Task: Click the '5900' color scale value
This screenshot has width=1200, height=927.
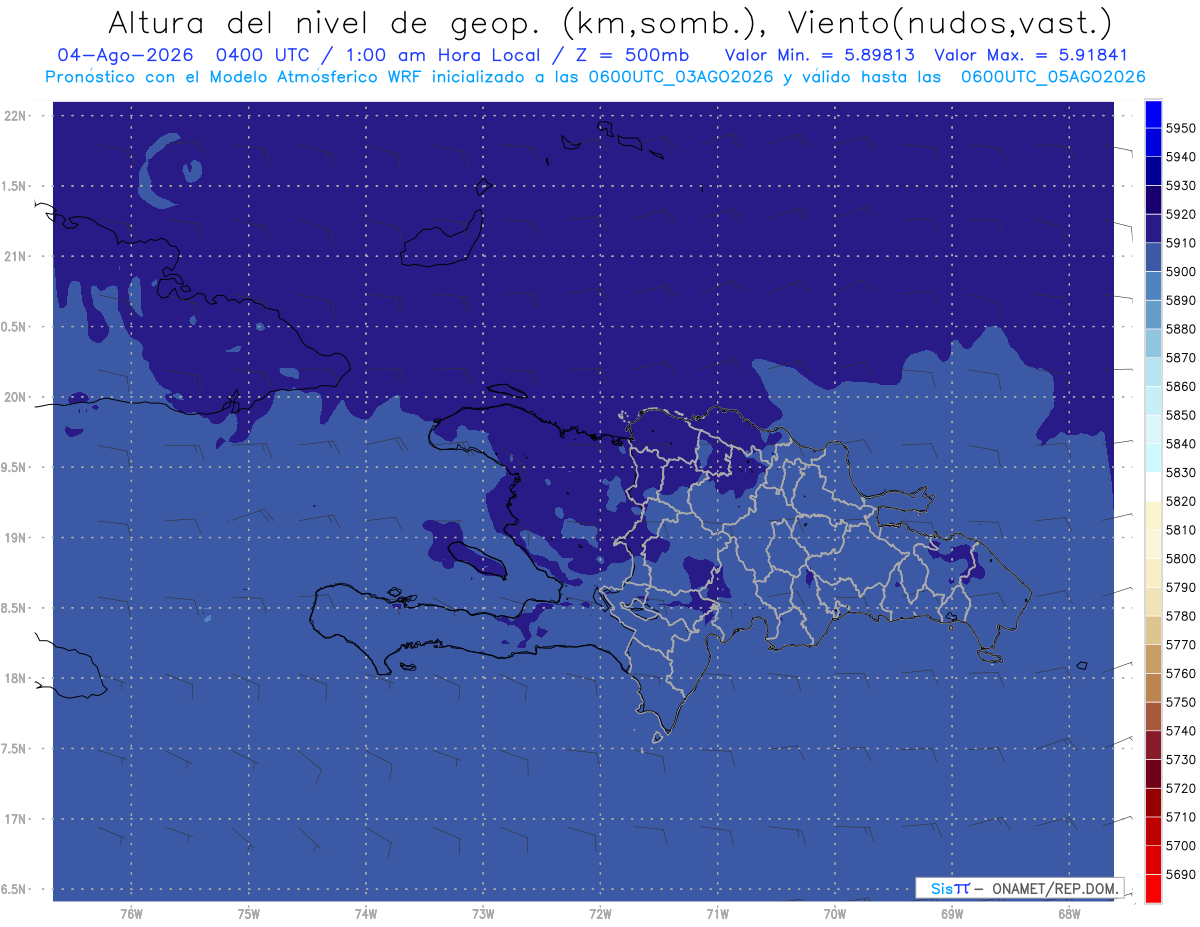Action: pyautogui.click(x=1180, y=272)
